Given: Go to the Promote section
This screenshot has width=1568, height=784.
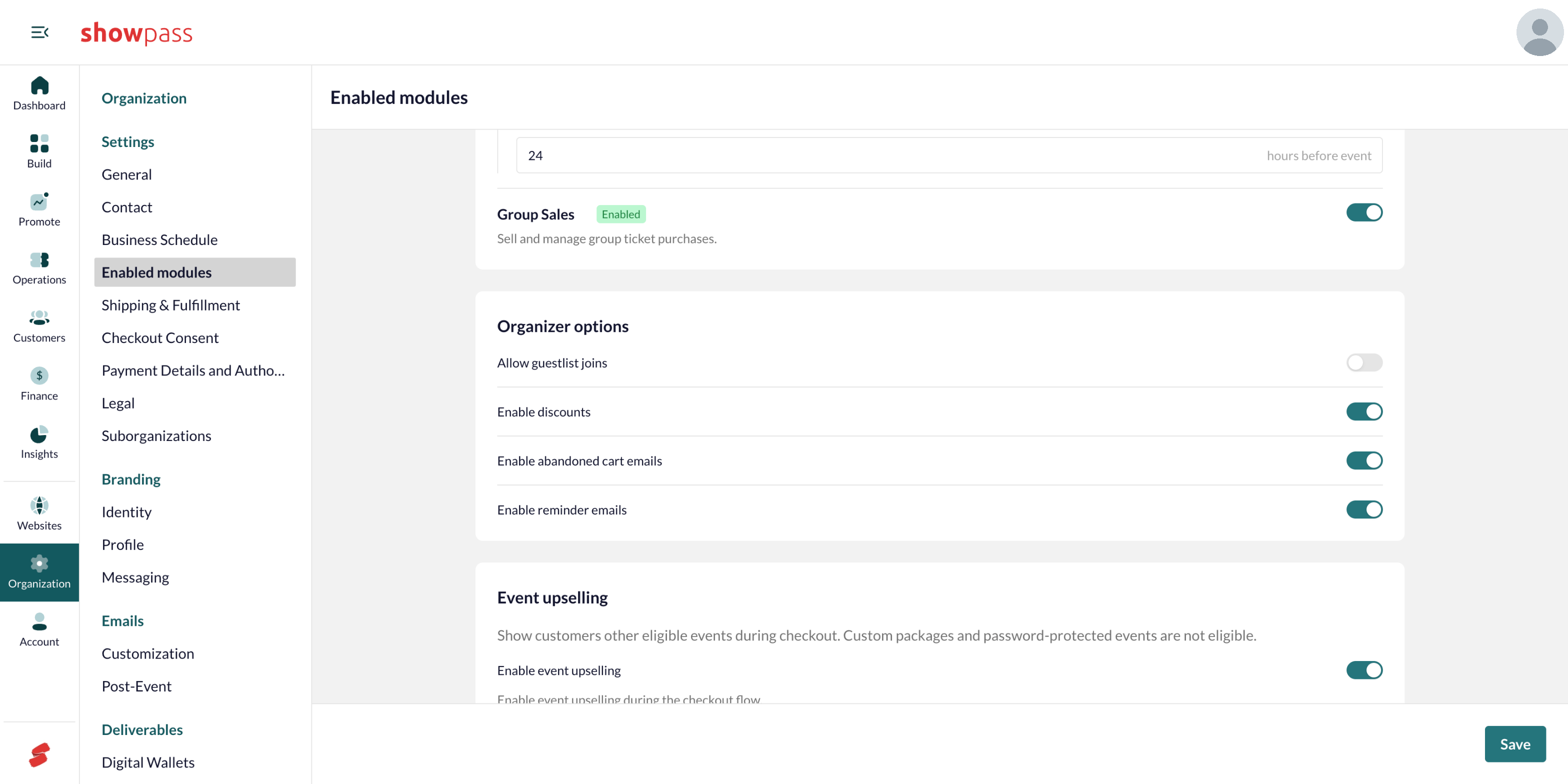Looking at the screenshot, I should (39, 209).
